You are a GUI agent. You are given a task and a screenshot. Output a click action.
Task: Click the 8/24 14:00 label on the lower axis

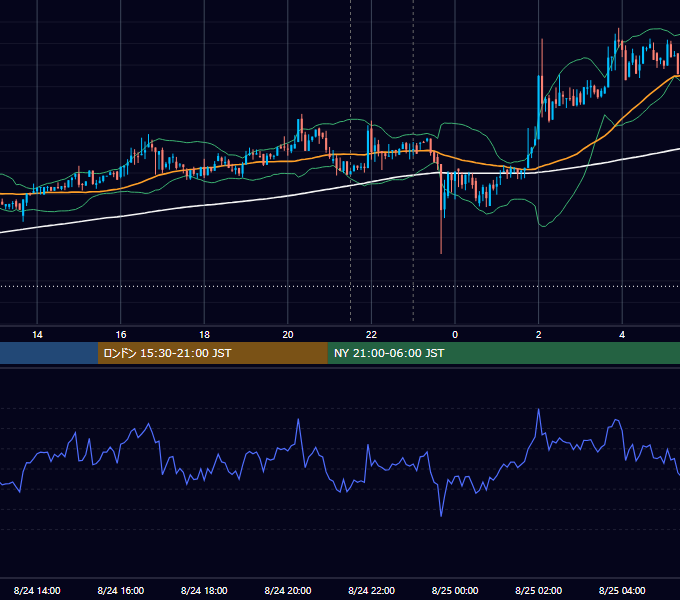37,590
